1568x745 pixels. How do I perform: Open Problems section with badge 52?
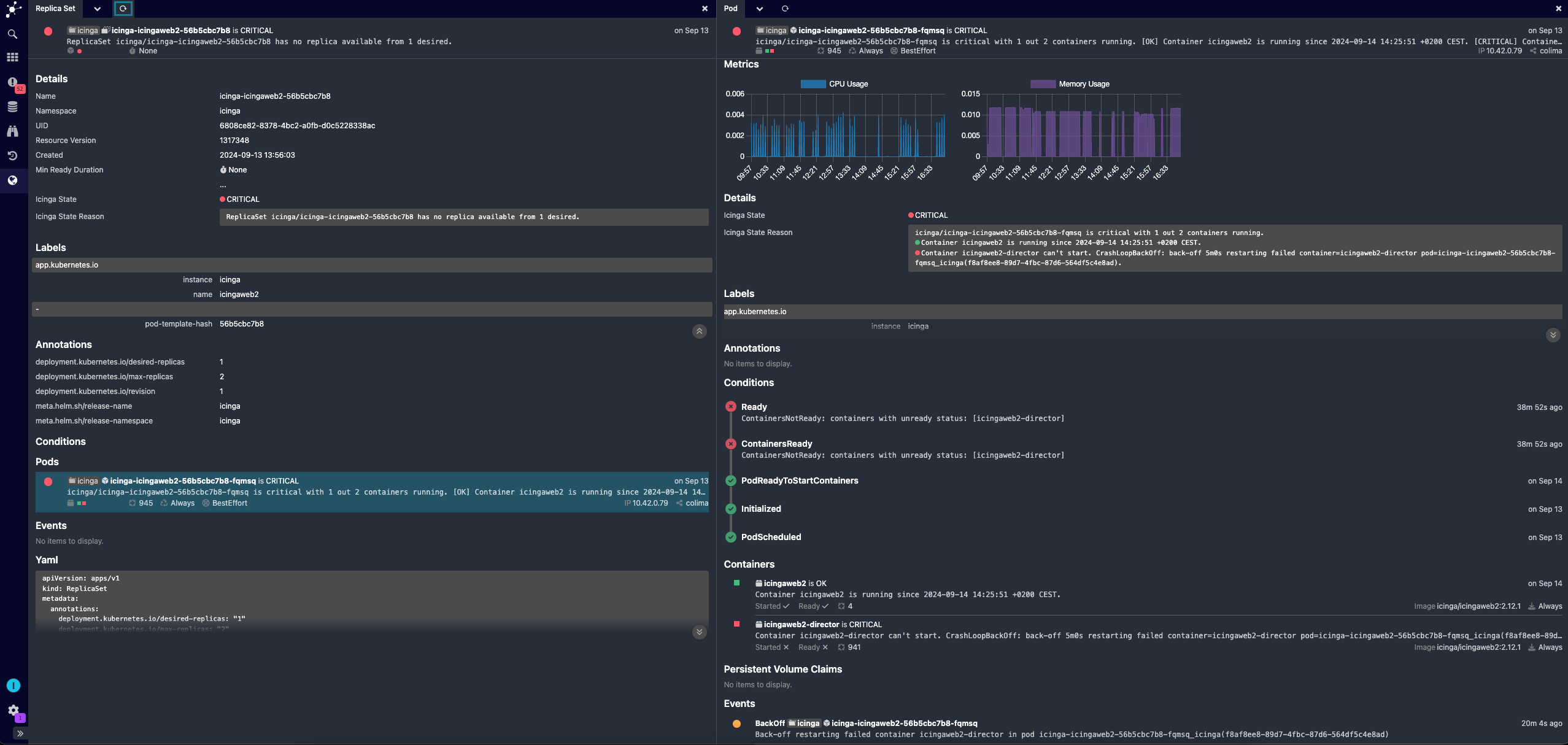coord(14,83)
